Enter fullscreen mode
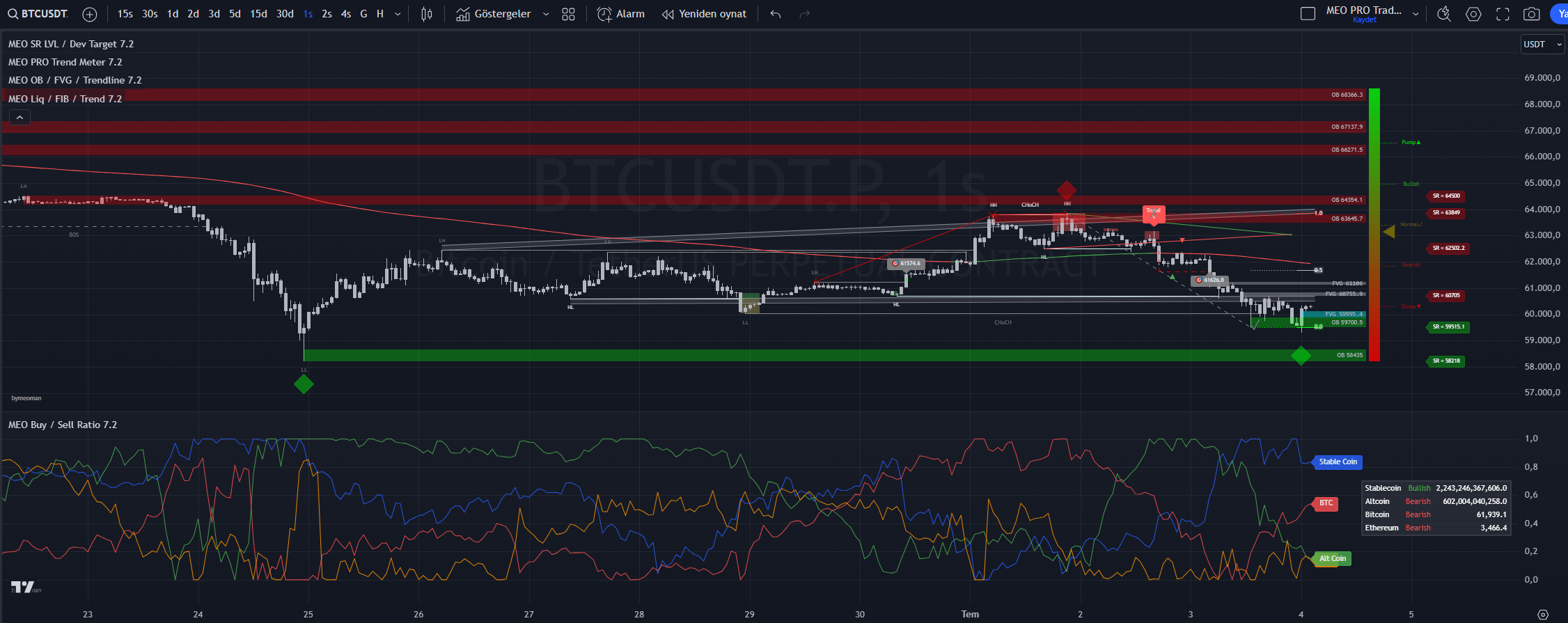This screenshot has height=623, width=1568. pos(1503,14)
